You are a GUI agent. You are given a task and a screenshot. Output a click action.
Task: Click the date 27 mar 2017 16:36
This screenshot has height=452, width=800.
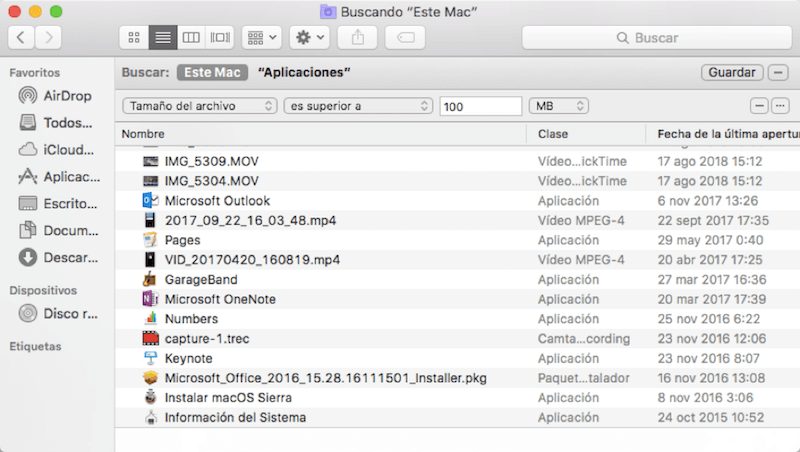pos(712,279)
